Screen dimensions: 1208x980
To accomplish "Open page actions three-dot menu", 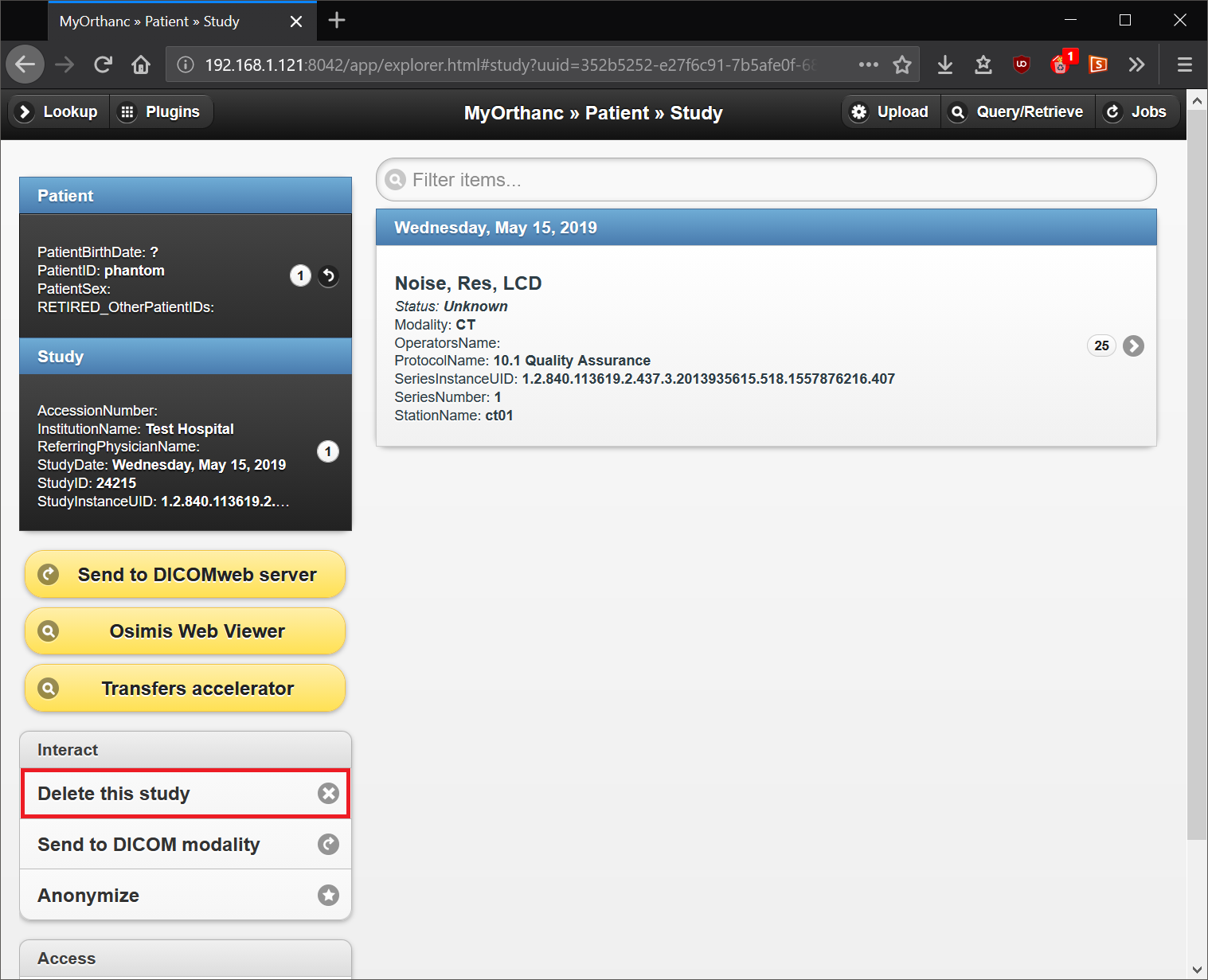I will [869, 64].
